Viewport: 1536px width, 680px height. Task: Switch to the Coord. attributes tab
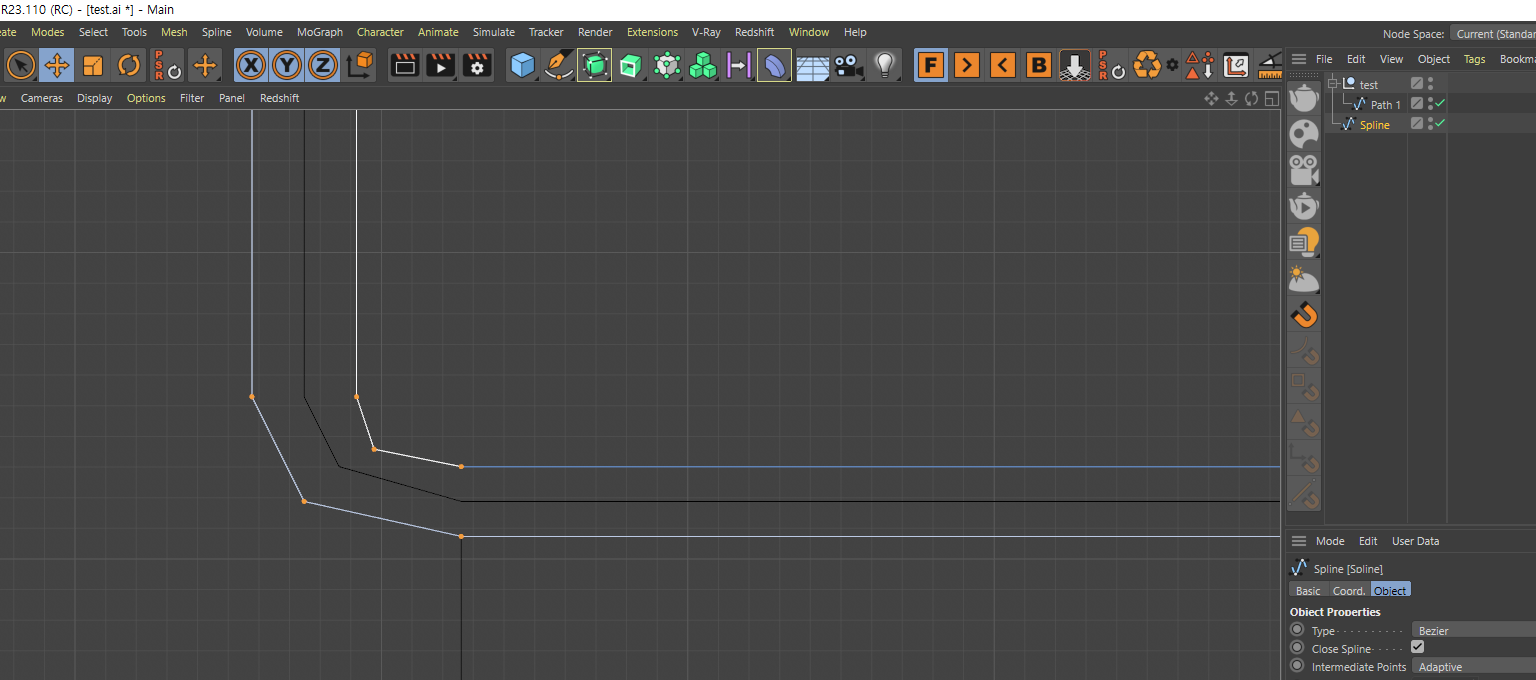(1349, 590)
